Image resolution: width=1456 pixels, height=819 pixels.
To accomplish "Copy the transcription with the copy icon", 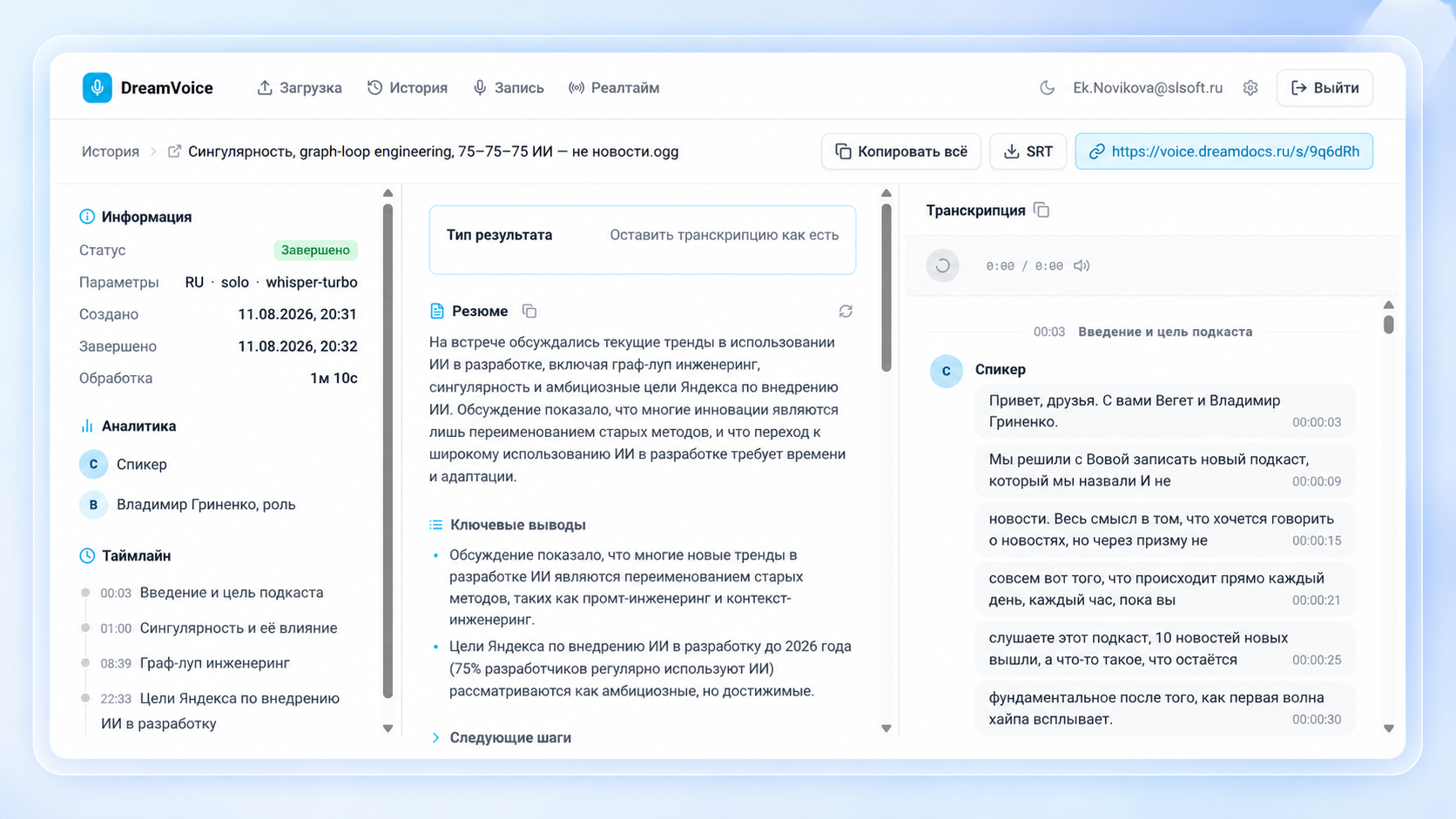I will pyautogui.click(x=1041, y=210).
